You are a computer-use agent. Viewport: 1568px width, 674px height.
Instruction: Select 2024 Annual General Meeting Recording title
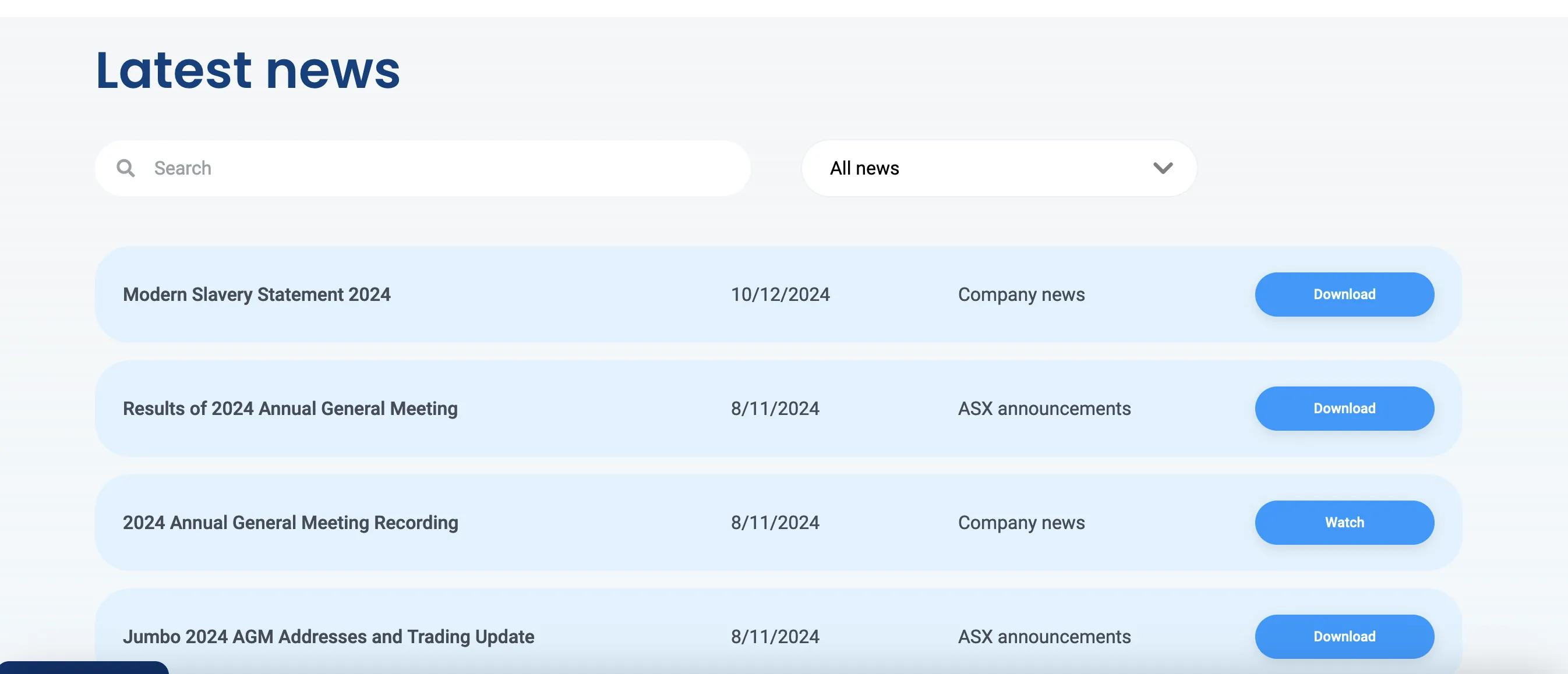pyautogui.click(x=290, y=523)
